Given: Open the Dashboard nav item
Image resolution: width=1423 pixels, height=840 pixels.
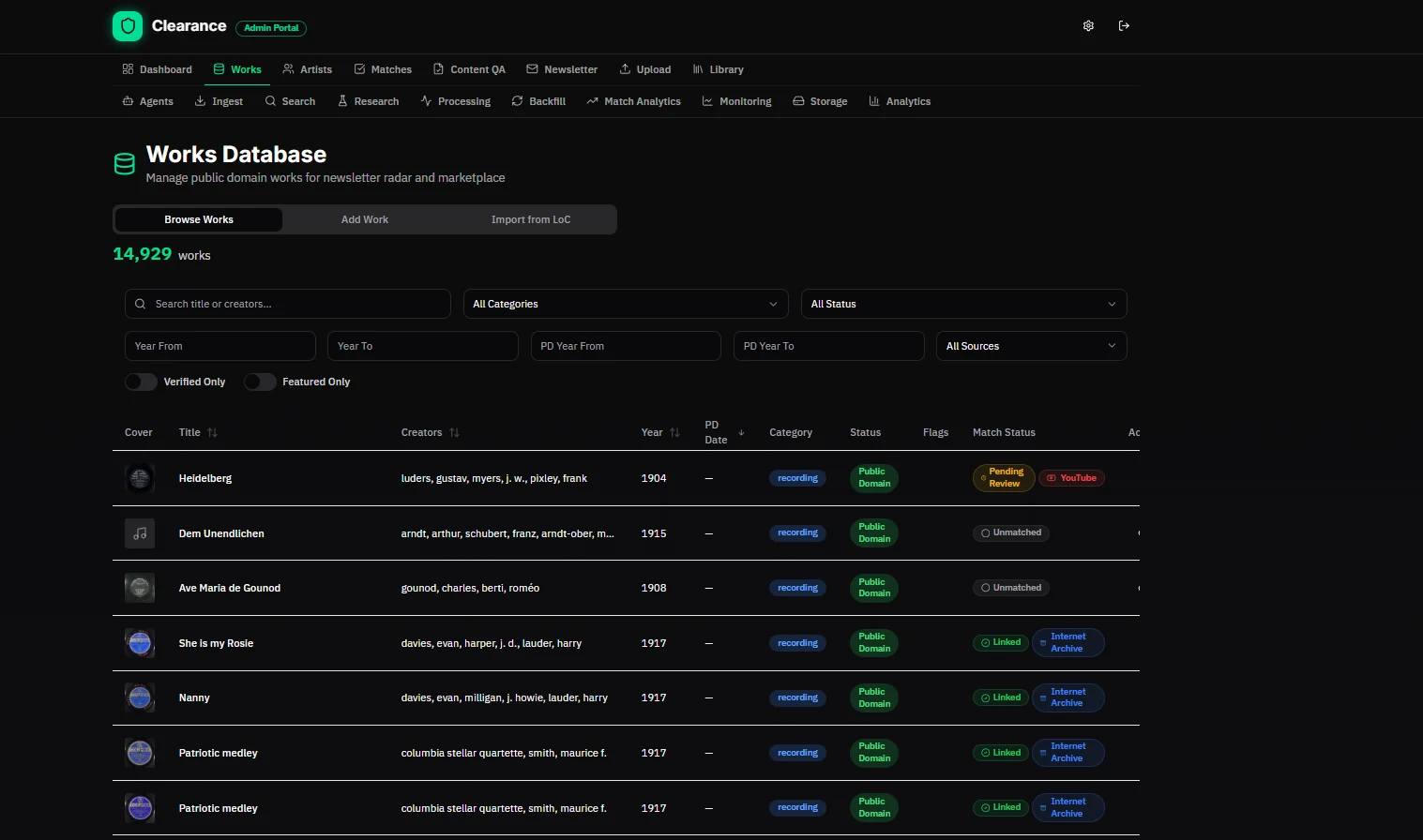Looking at the screenshot, I should tap(157, 69).
